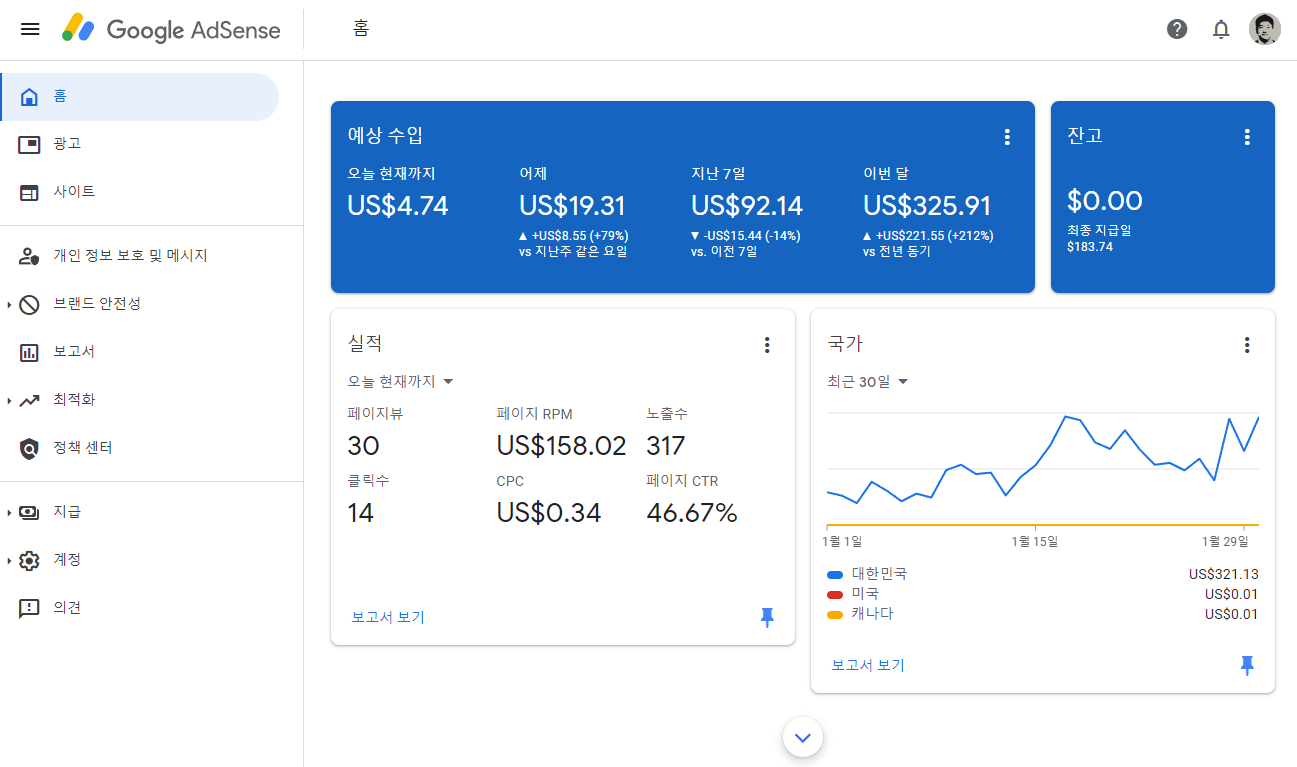Pin the 실적 card with pin icon
Viewport: 1297px width, 767px height.
[767, 617]
